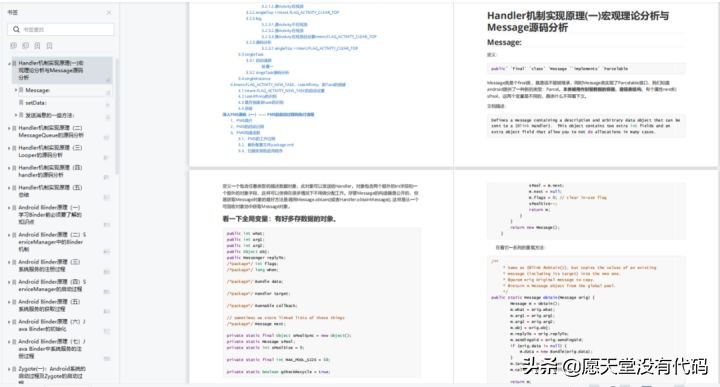
Task: Click the Handler机制实现原理(一) page title
Action: click(x=578, y=22)
